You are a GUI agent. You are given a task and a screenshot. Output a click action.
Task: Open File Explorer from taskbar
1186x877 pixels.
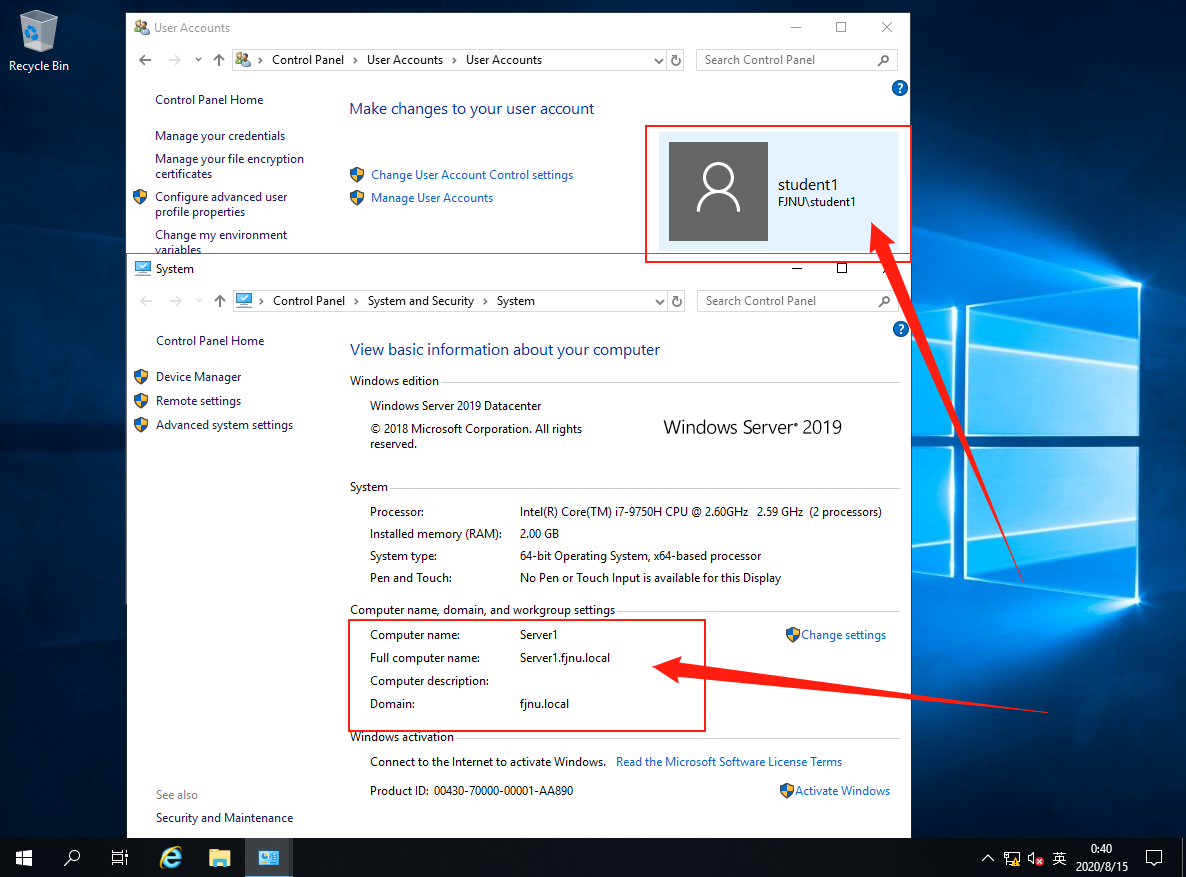219,857
